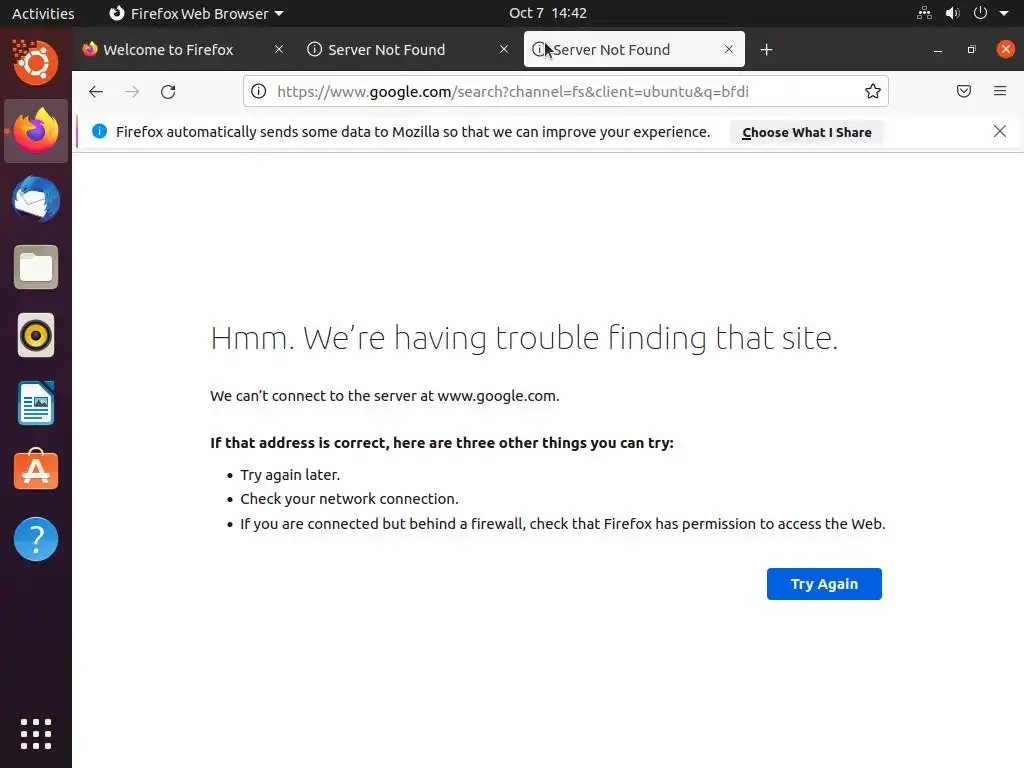Open Firefox Web Browser app menu
The width and height of the screenshot is (1024, 768).
click(196, 13)
